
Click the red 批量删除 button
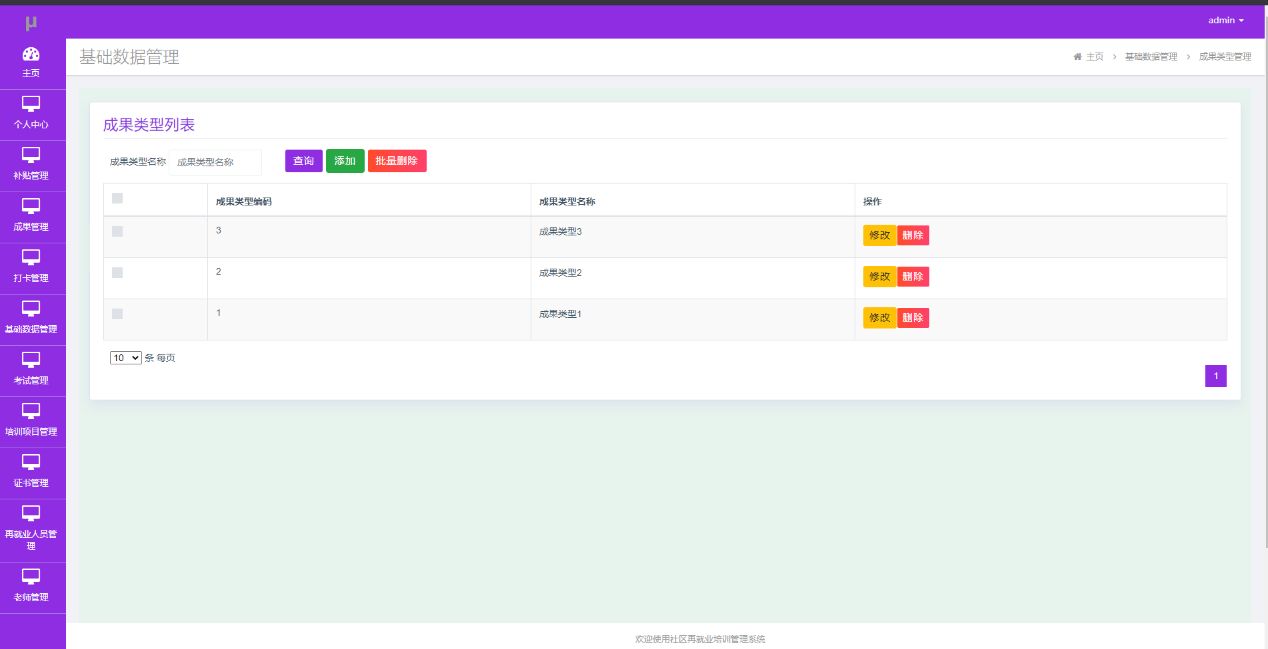coord(397,161)
